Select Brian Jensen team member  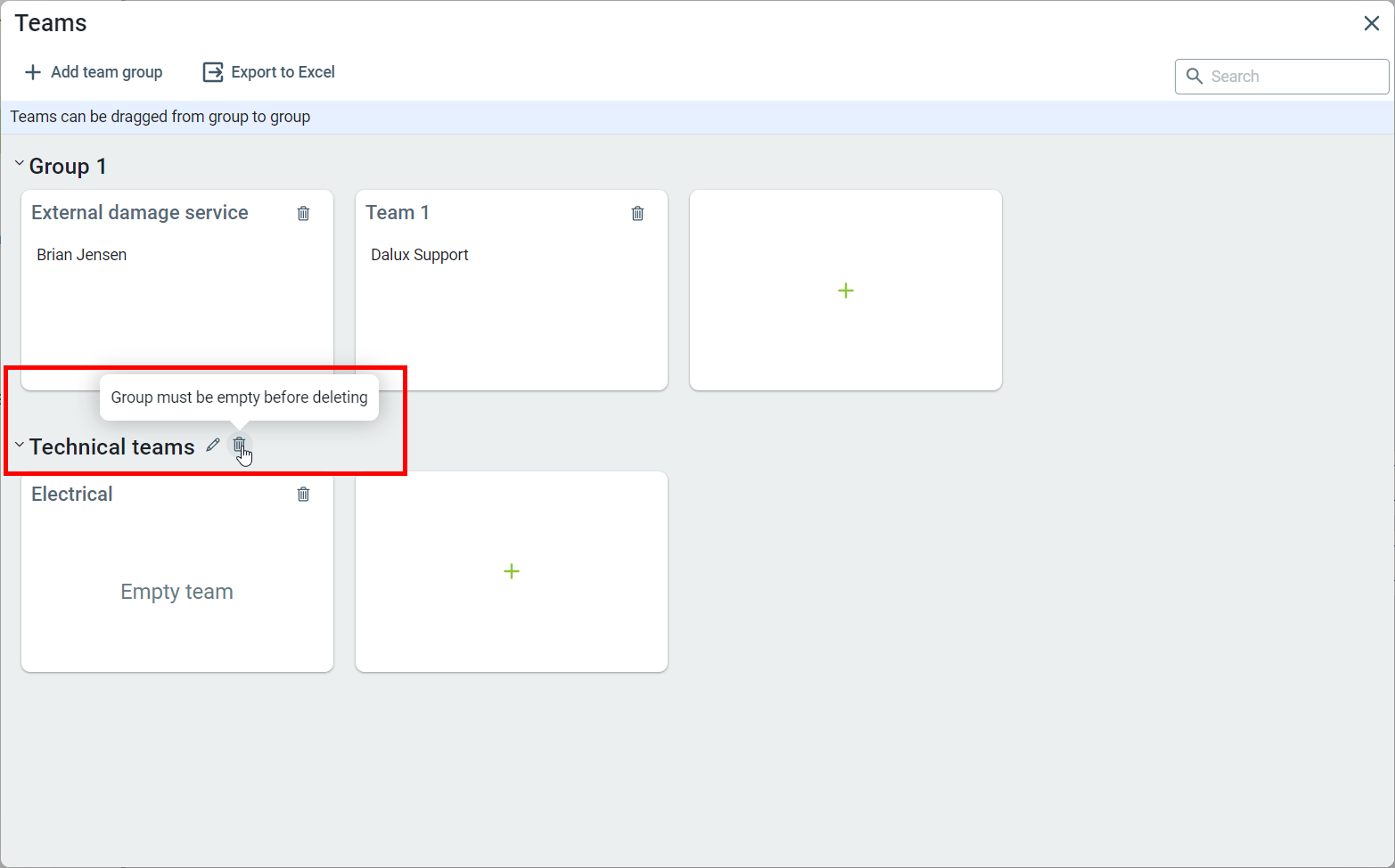coord(82,255)
